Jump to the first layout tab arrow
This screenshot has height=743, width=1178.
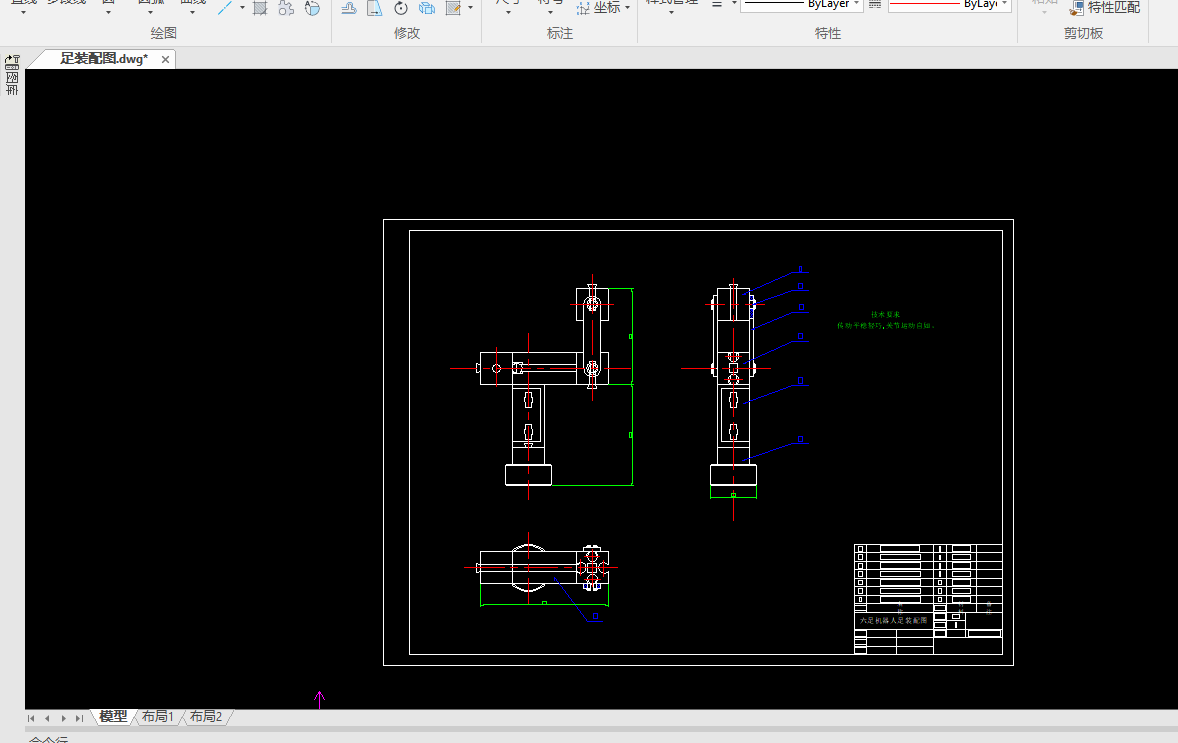pyautogui.click(x=31, y=718)
